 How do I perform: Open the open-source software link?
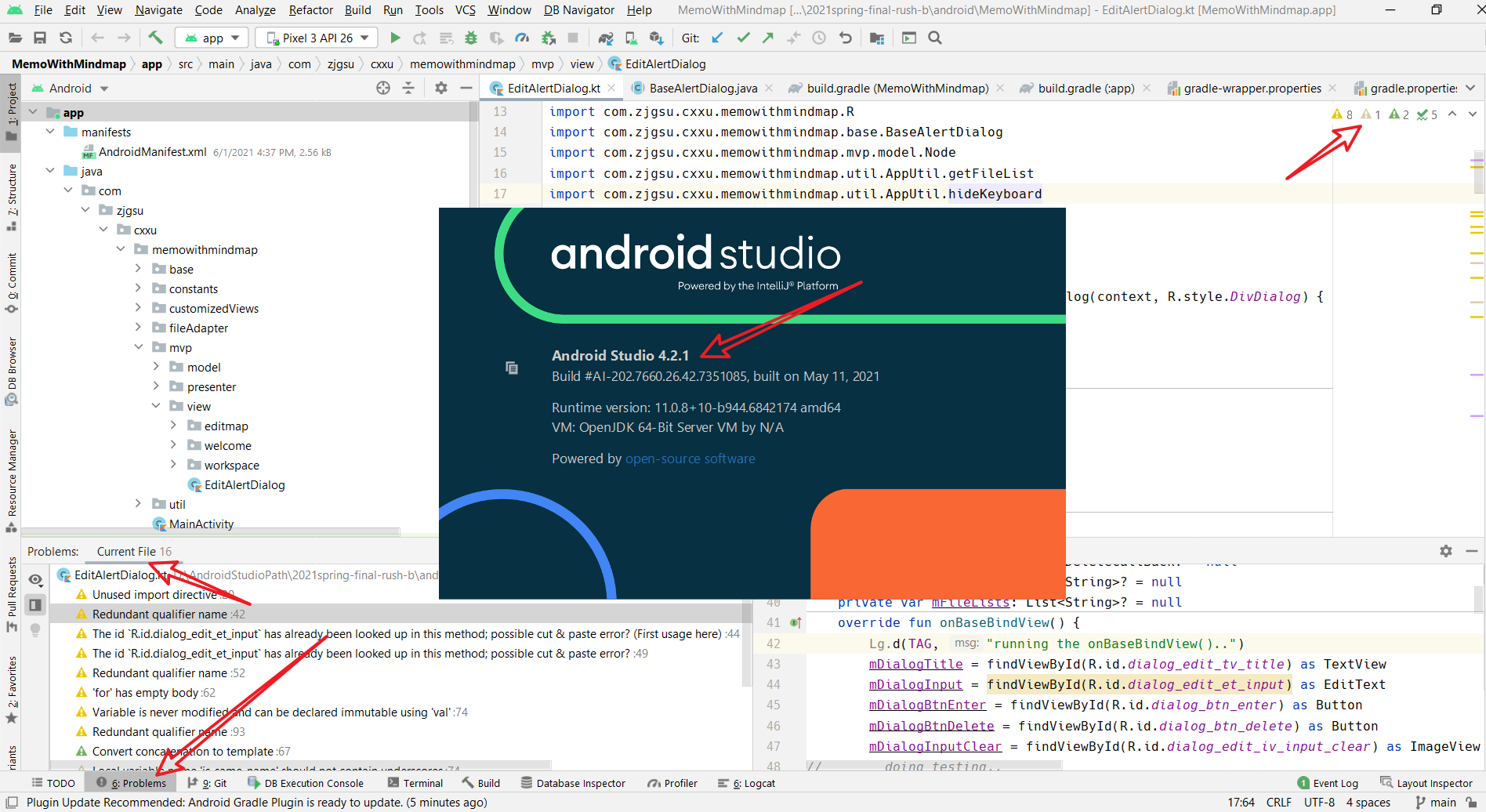click(x=690, y=459)
